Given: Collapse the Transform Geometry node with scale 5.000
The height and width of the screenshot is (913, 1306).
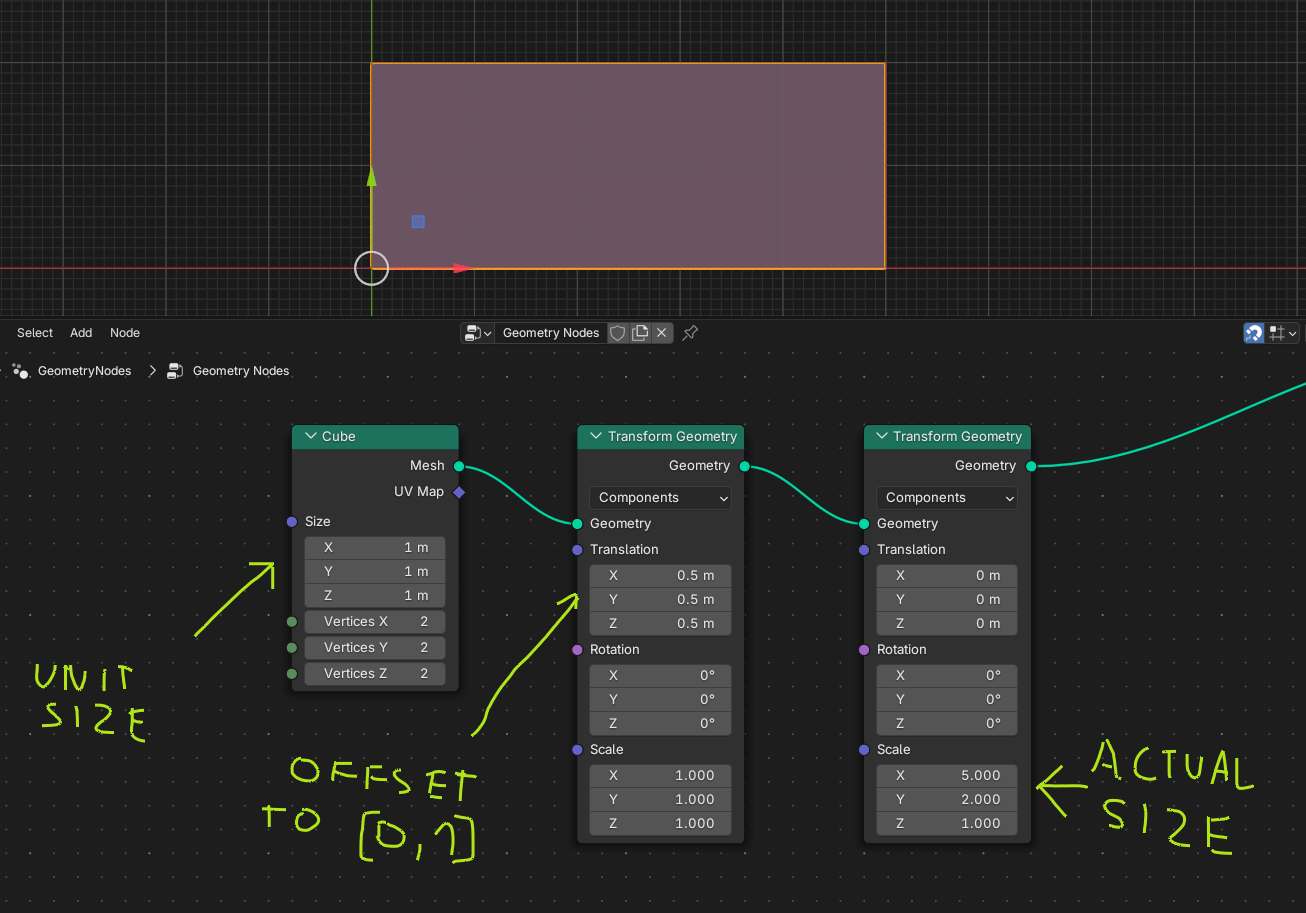Looking at the screenshot, I should click(x=881, y=437).
